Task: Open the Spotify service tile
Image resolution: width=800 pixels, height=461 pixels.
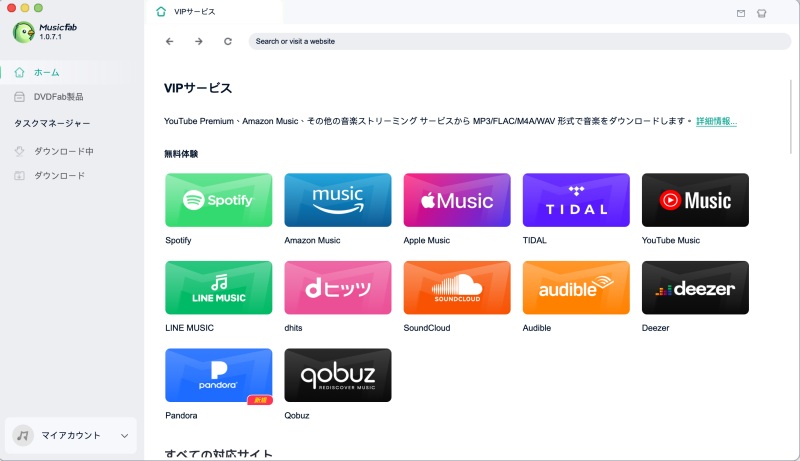Action: pos(218,200)
